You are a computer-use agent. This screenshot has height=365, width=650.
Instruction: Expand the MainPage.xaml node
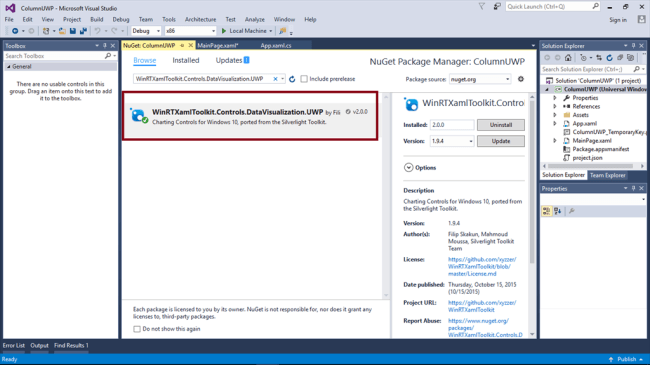555,141
